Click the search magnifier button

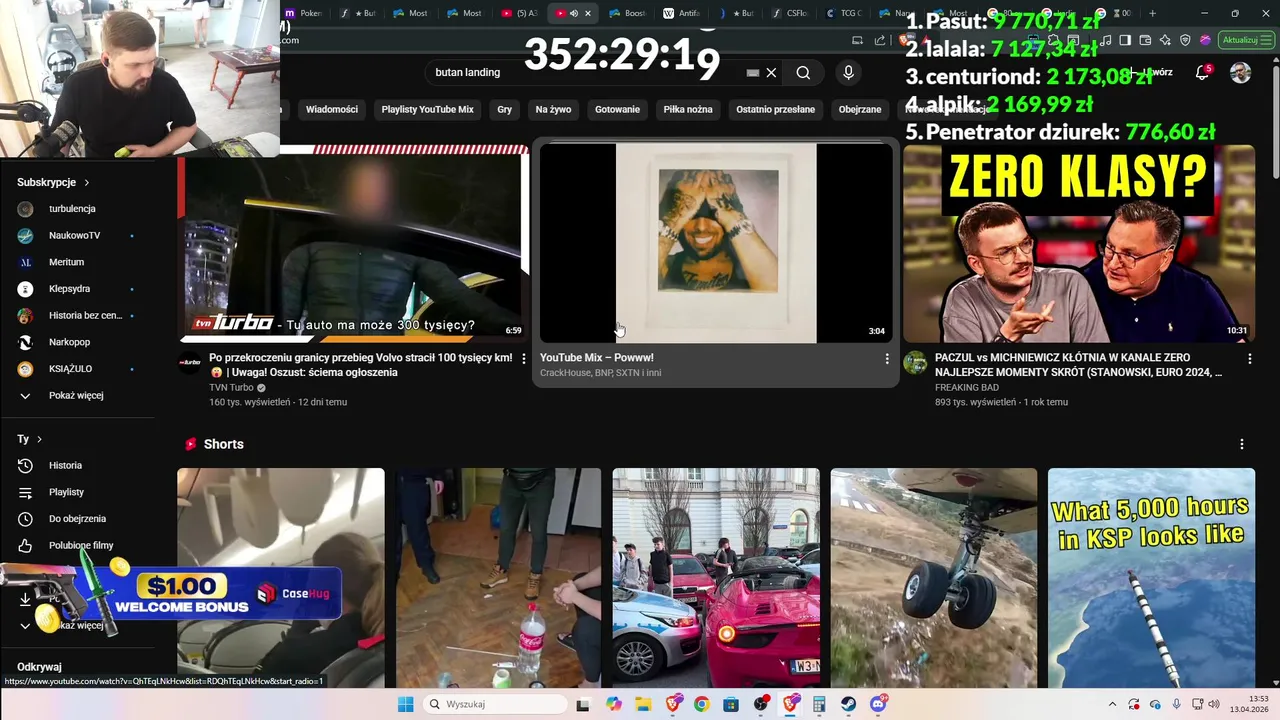pos(803,73)
